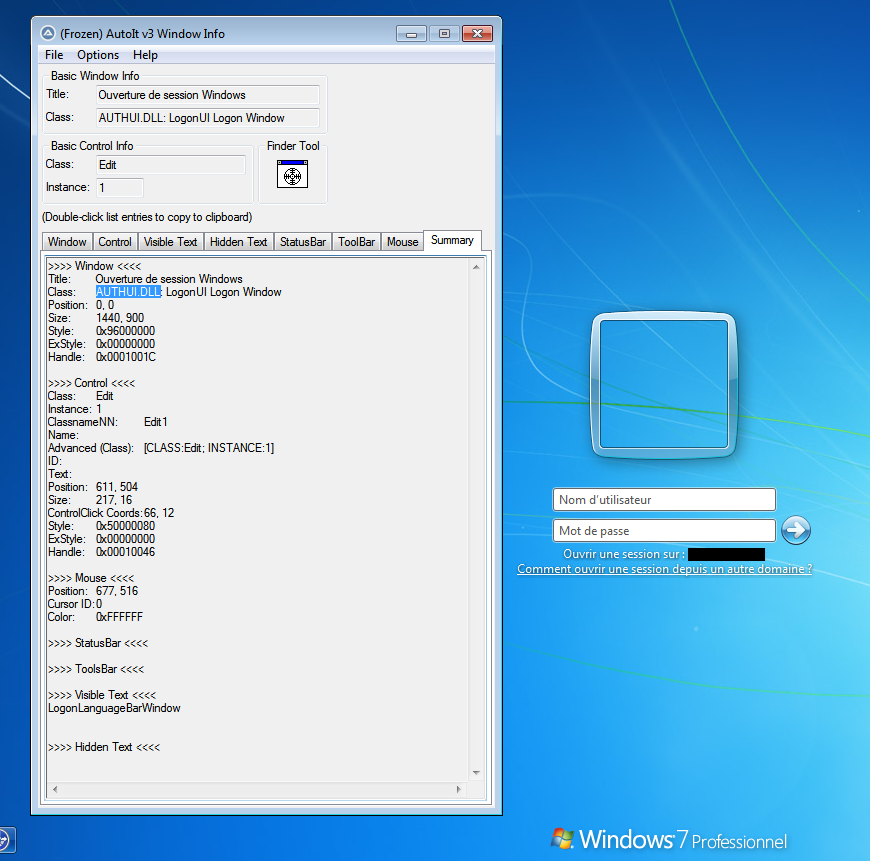Switch to the Control tab
This screenshot has height=861, width=870.
click(x=115, y=242)
